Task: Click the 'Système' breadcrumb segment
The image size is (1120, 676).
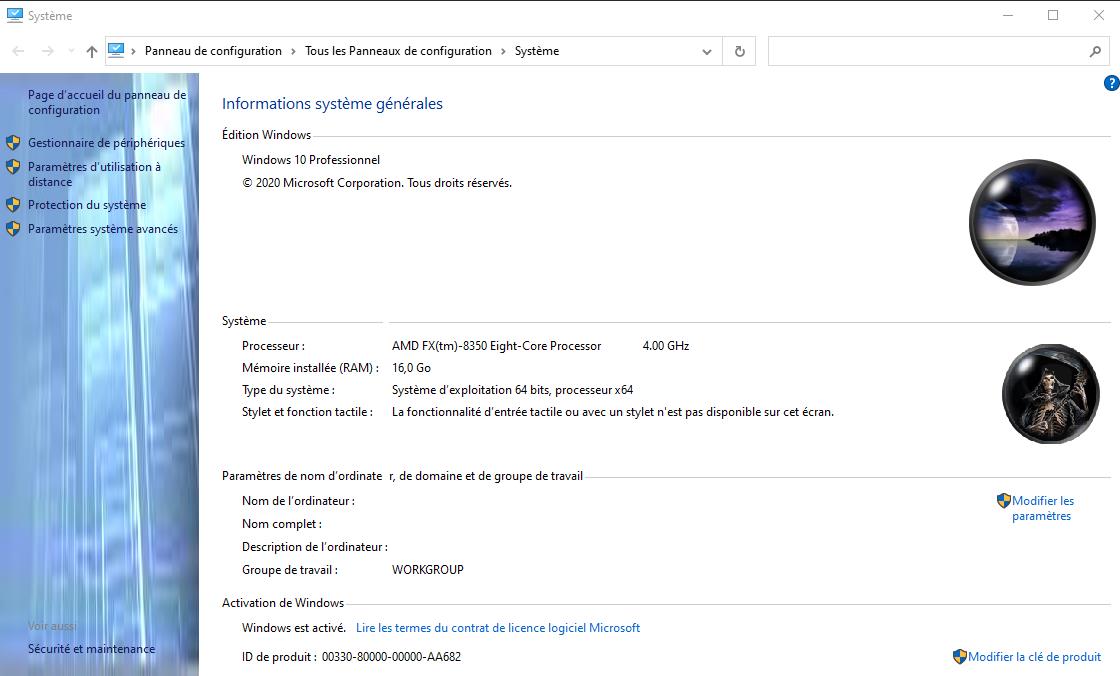Action: [537, 51]
